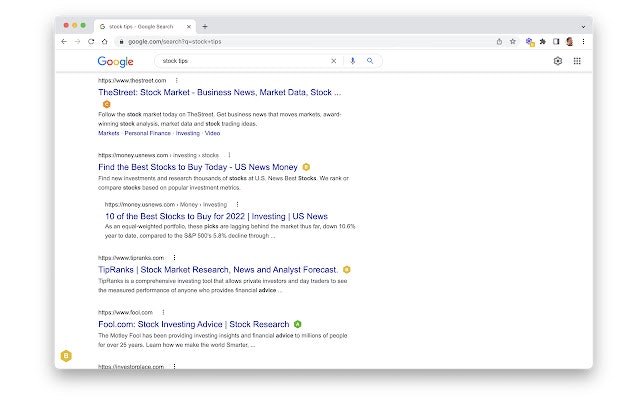Viewport: 640px width, 400px height.
Task: Open Google apps grid icon
Action: point(577,61)
